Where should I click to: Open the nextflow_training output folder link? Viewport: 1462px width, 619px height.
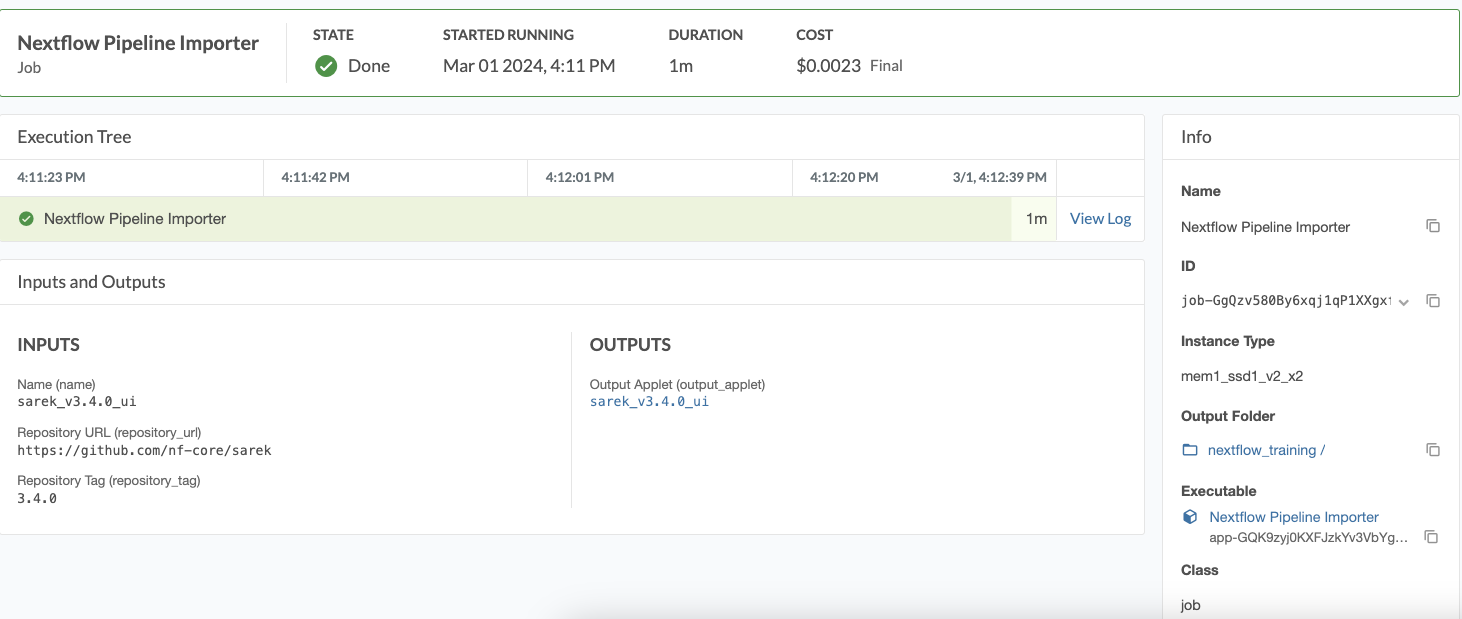click(x=1266, y=450)
